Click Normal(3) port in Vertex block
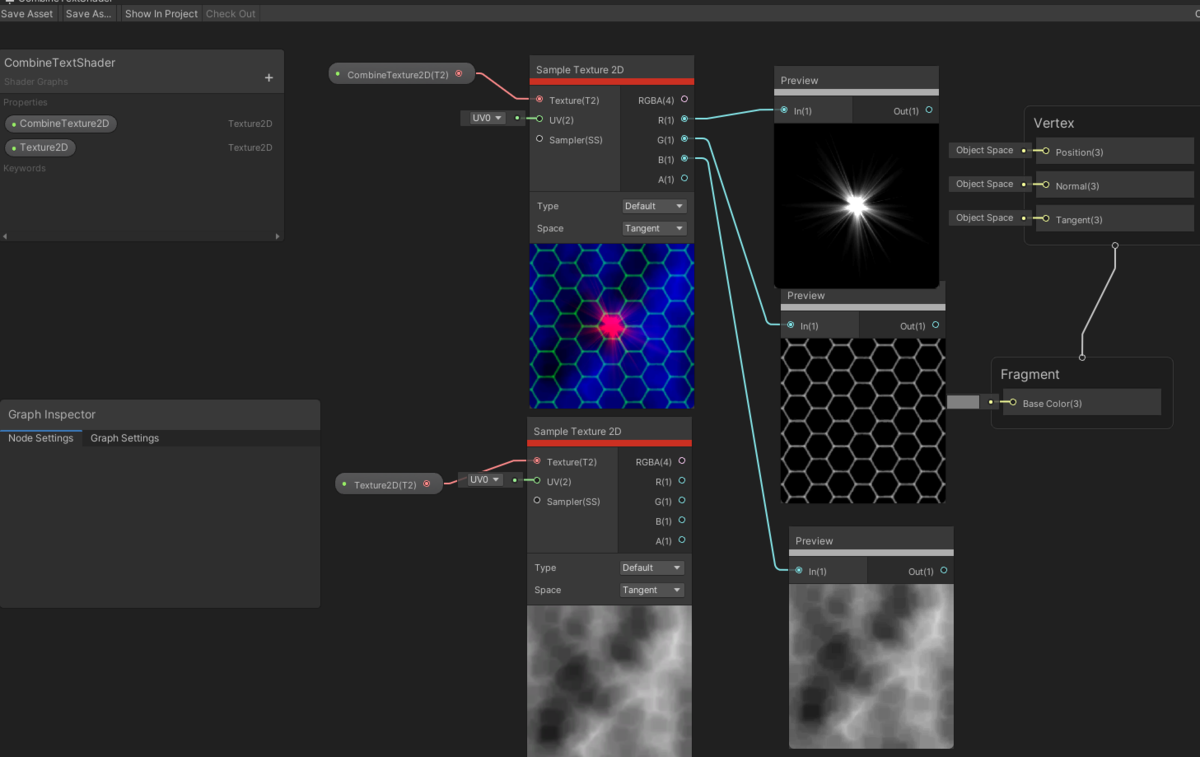Viewport: 1200px width, 757px height. (1046, 185)
